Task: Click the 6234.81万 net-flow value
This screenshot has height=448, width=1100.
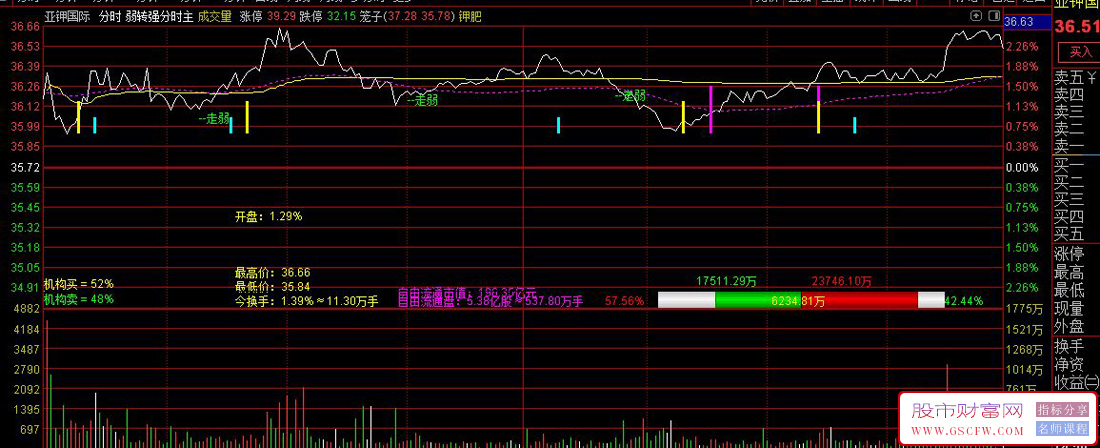Action: point(798,301)
